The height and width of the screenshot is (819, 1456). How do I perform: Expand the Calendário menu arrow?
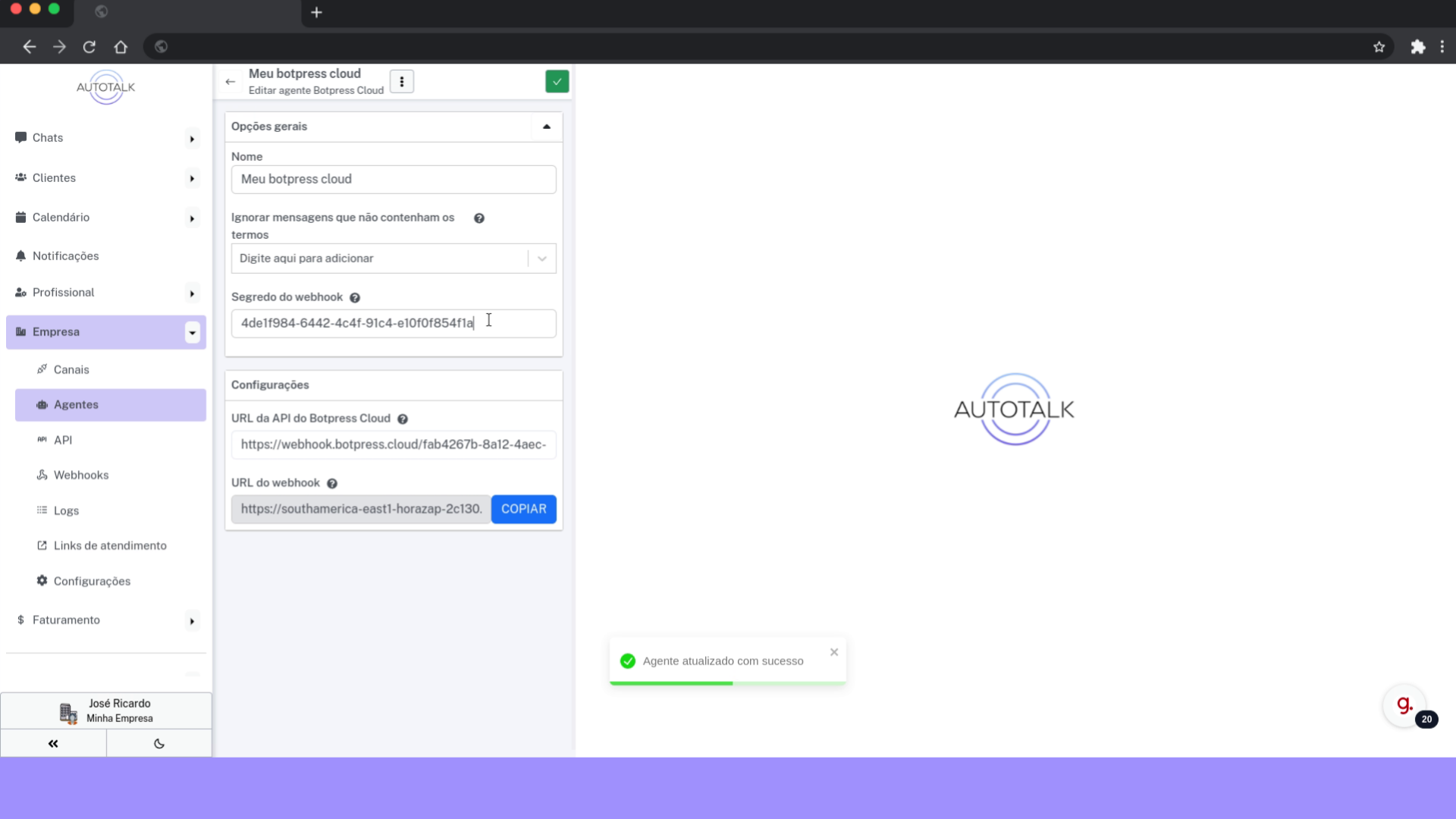tap(193, 218)
